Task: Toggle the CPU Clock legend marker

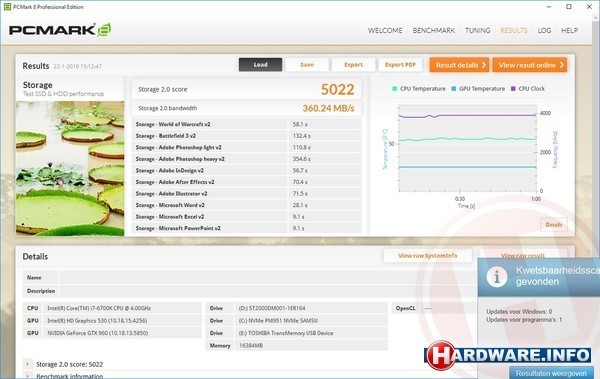Action: point(513,89)
